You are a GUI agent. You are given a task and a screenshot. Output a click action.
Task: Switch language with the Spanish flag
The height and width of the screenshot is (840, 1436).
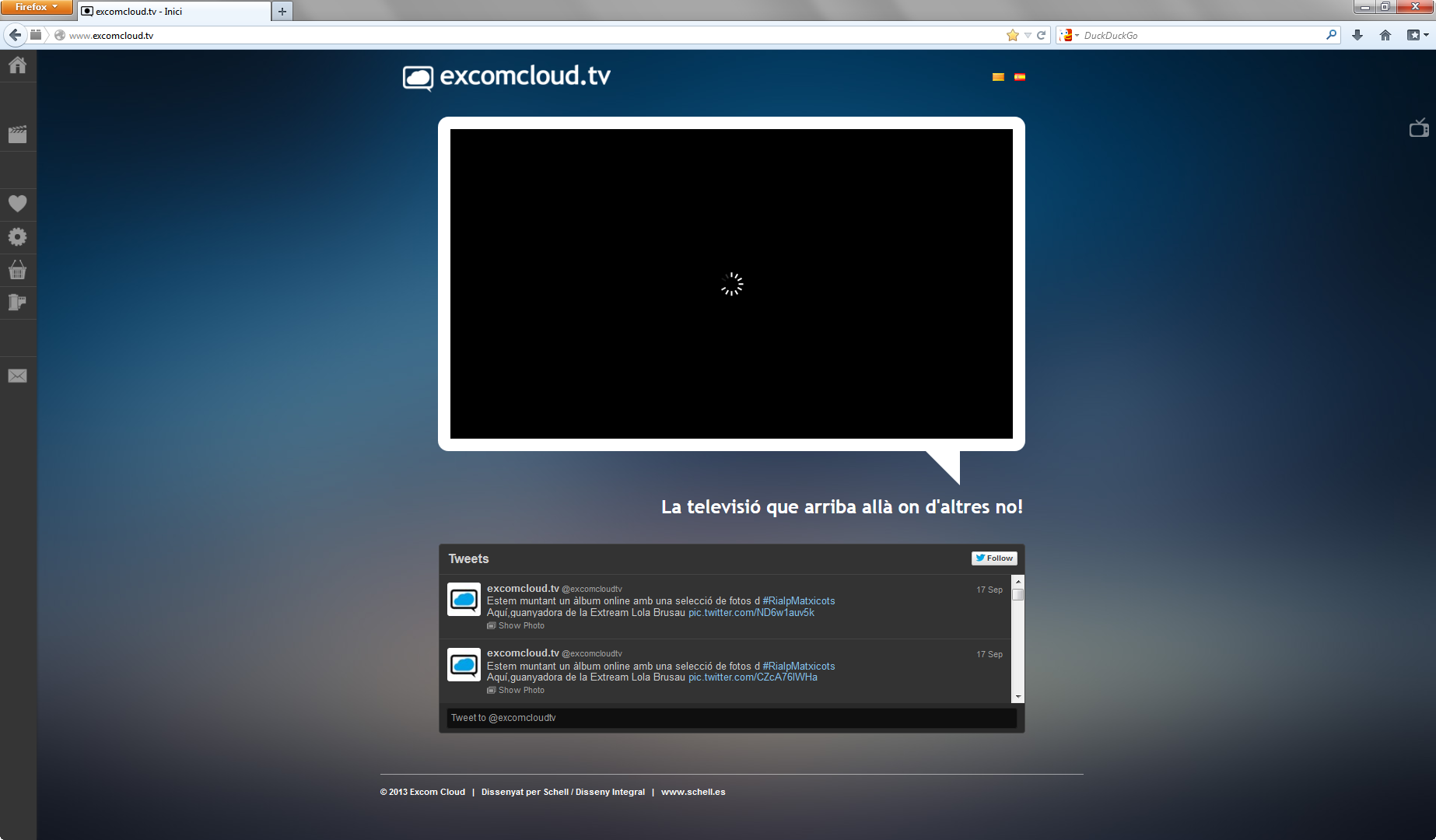coord(1020,77)
